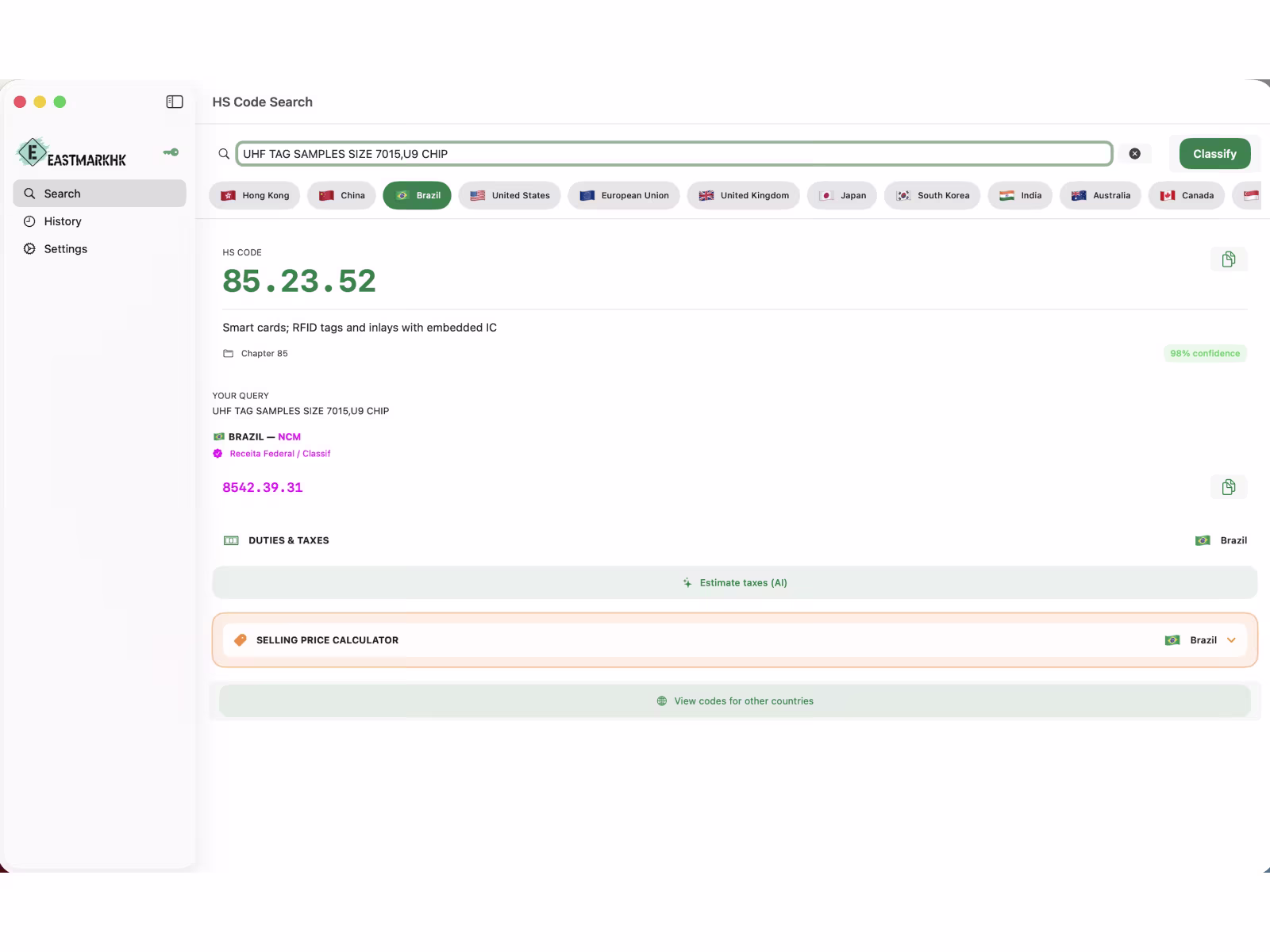Select the China country chip
Viewport: 1270px width, 952px height.
(x=342, y=196)
